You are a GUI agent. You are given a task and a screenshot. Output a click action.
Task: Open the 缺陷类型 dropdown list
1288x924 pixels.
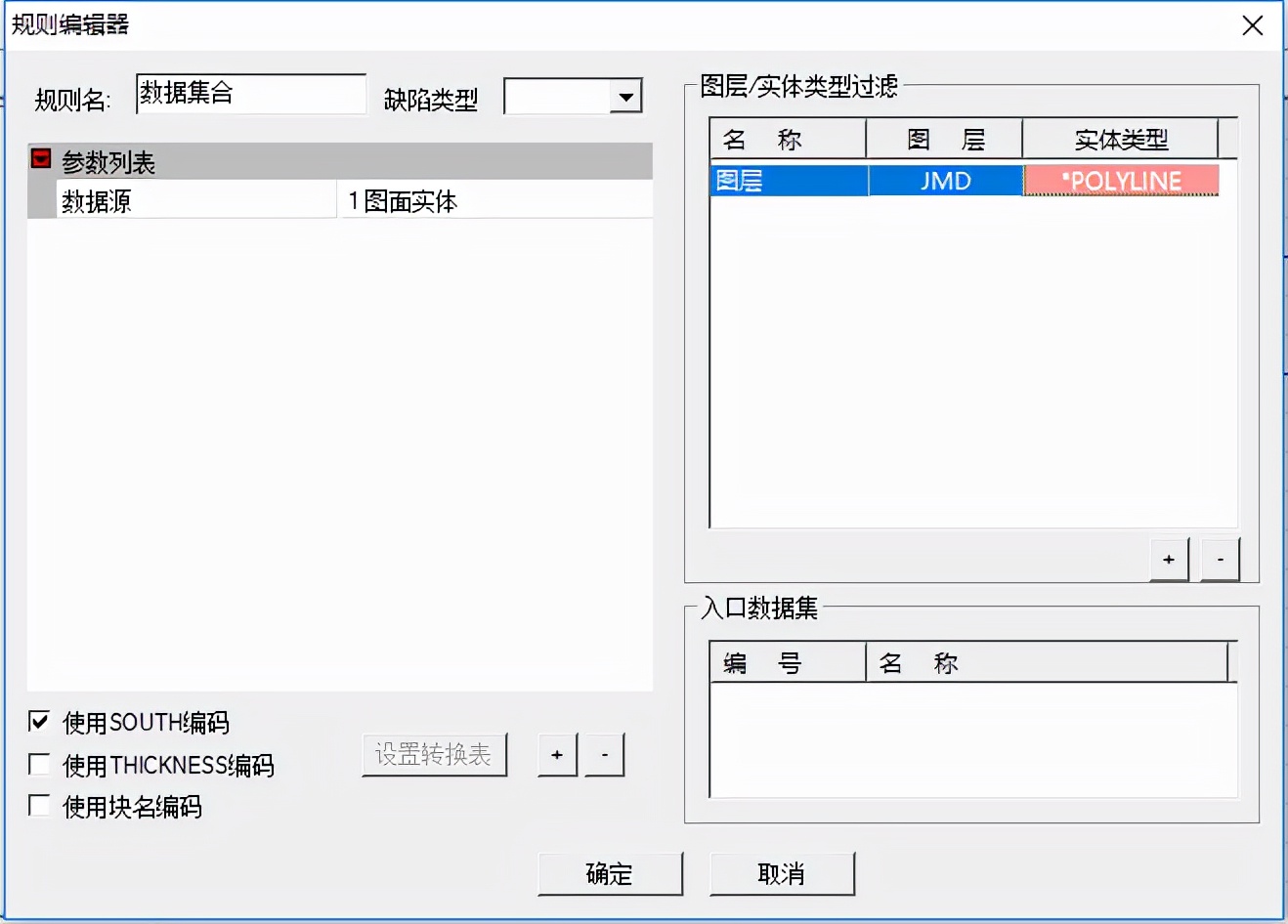coord(625,97)
